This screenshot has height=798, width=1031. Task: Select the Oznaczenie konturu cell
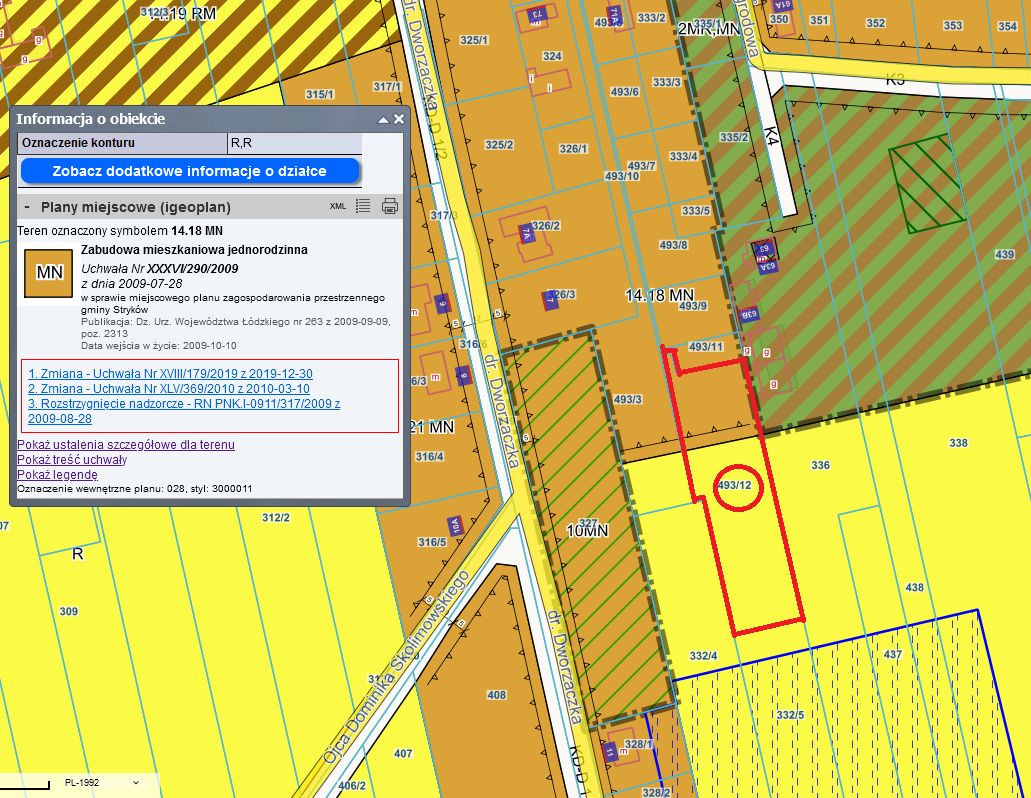[x=122, y=143]
